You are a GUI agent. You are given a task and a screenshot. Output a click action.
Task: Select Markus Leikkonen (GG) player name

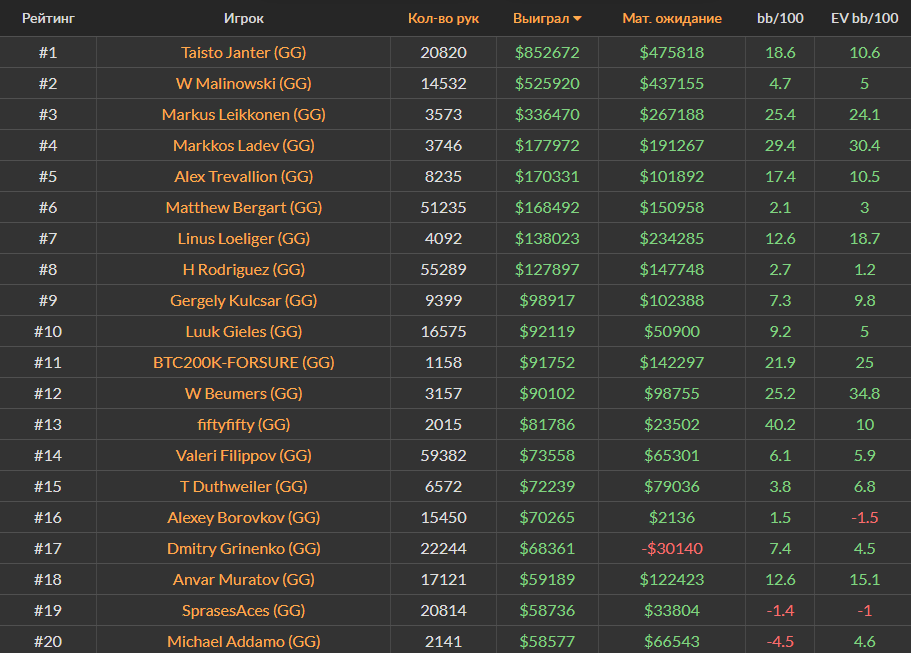pos(243,114)
